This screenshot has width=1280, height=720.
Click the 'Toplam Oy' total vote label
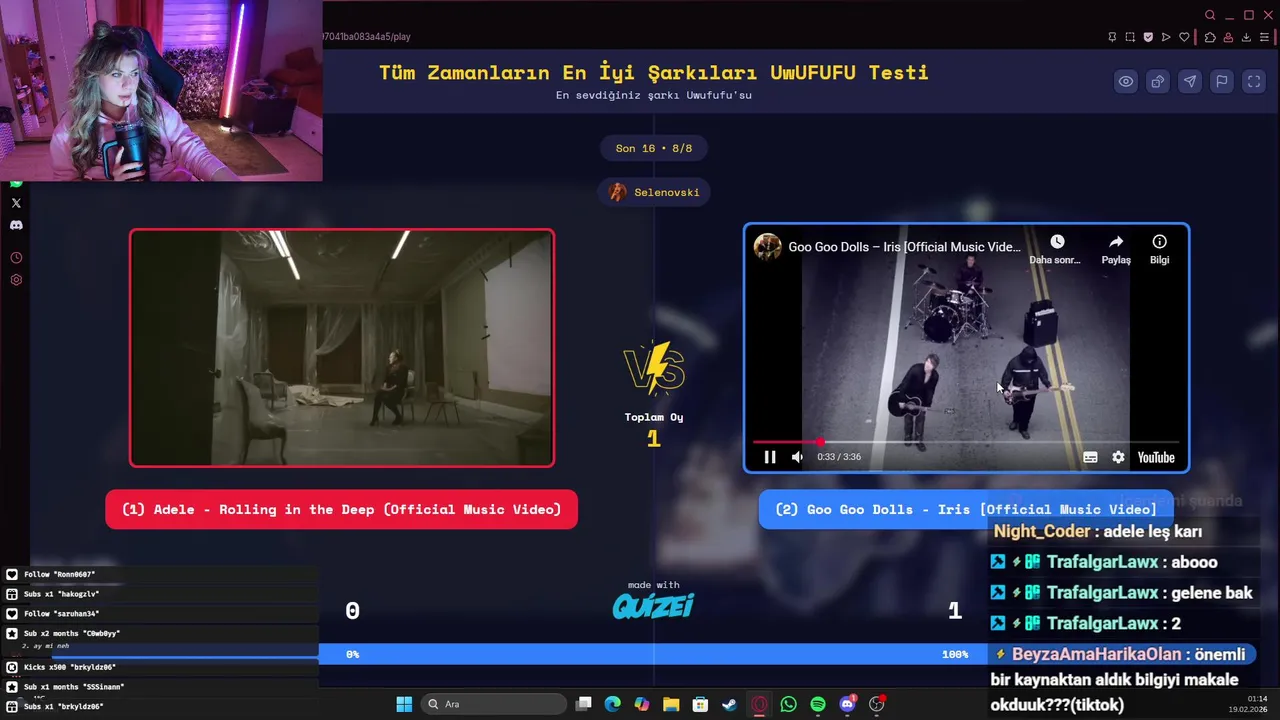[654, 417]
